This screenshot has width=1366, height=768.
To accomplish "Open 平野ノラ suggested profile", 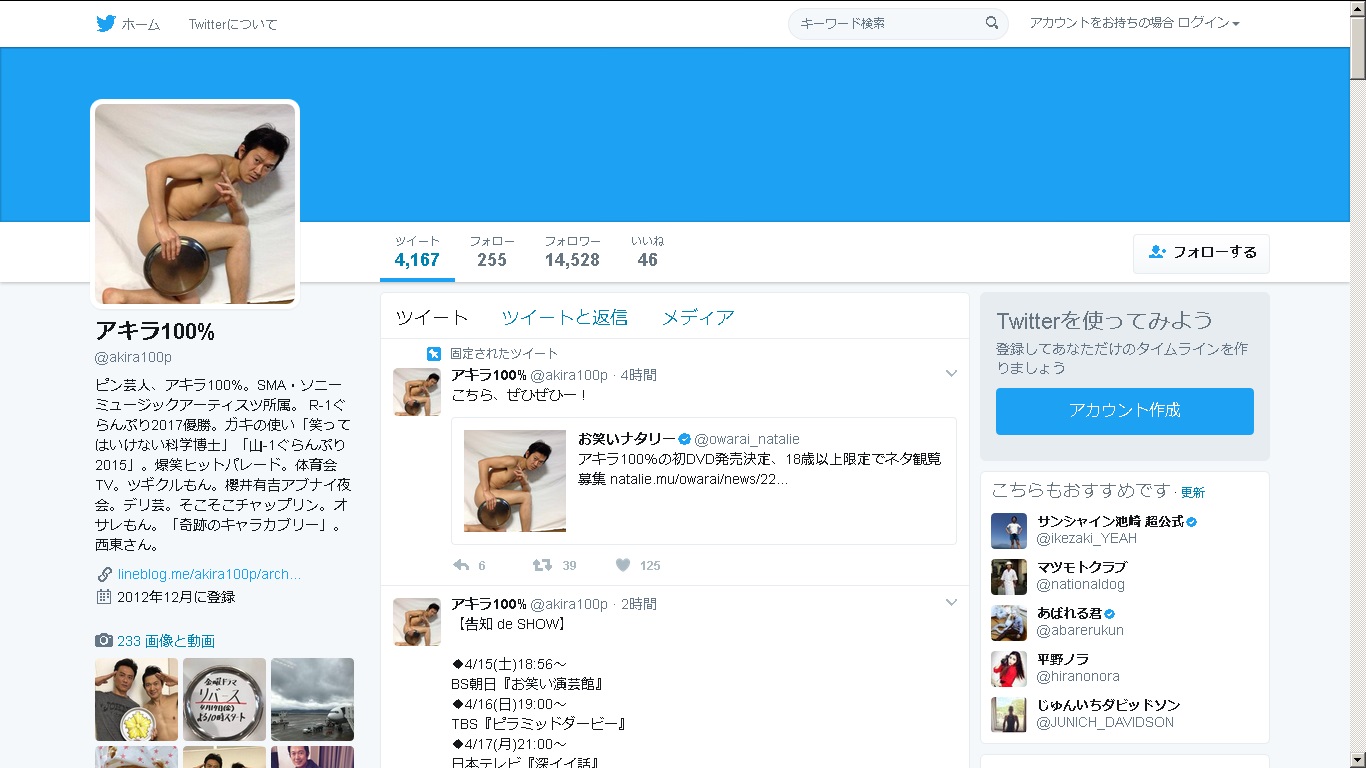I will point(1063,660).
